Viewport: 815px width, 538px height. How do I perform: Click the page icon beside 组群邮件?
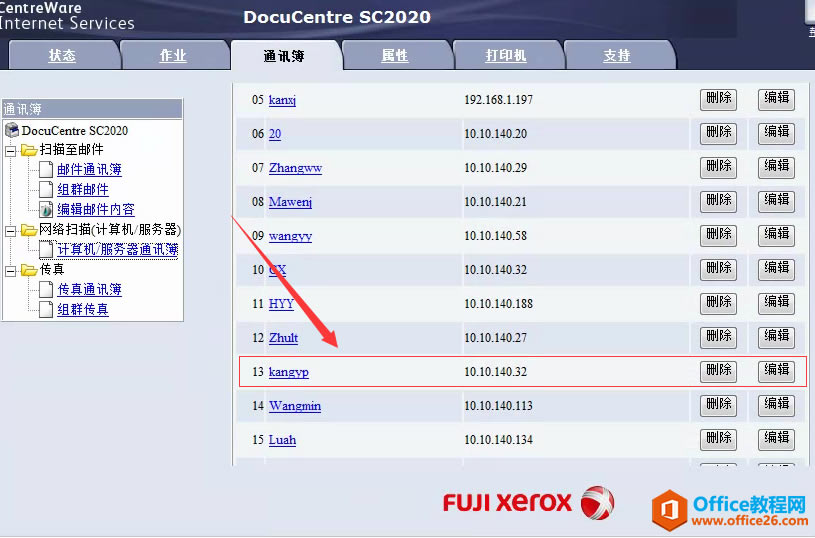pos(46,190)
